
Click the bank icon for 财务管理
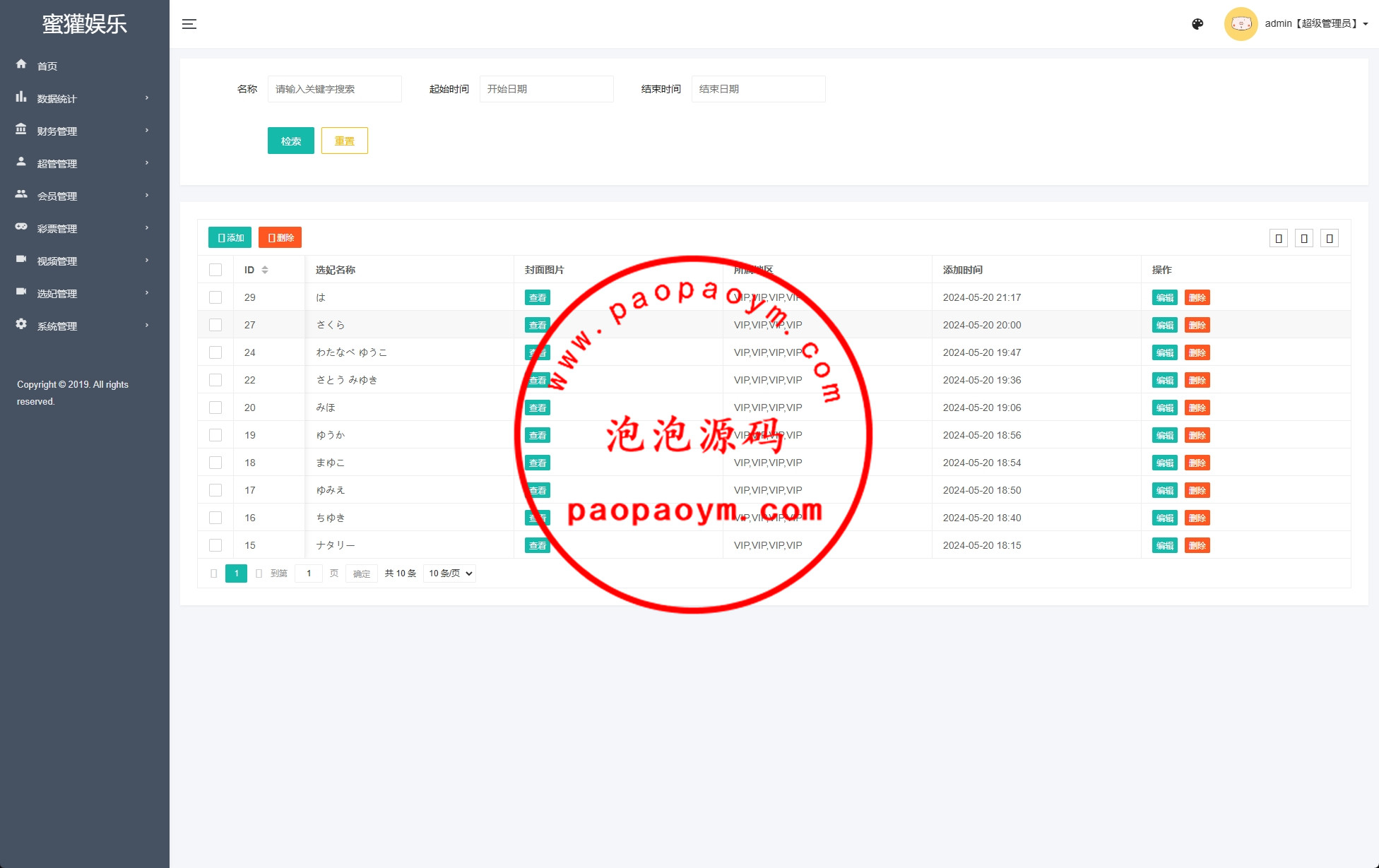tap(21, 129)
